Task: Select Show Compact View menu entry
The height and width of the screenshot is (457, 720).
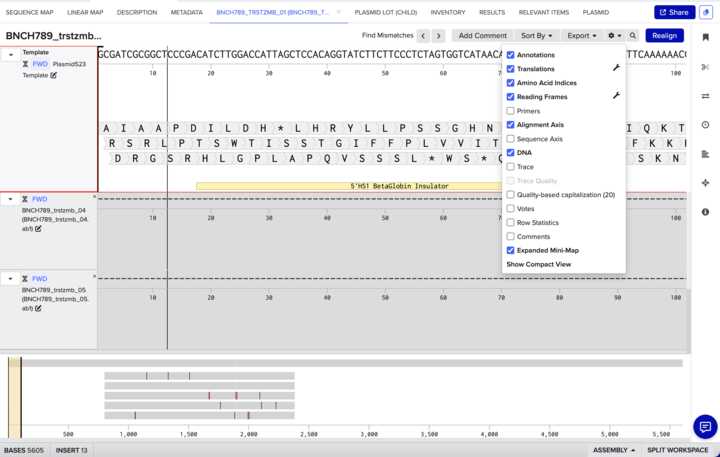Action: [x=539, y=265]
